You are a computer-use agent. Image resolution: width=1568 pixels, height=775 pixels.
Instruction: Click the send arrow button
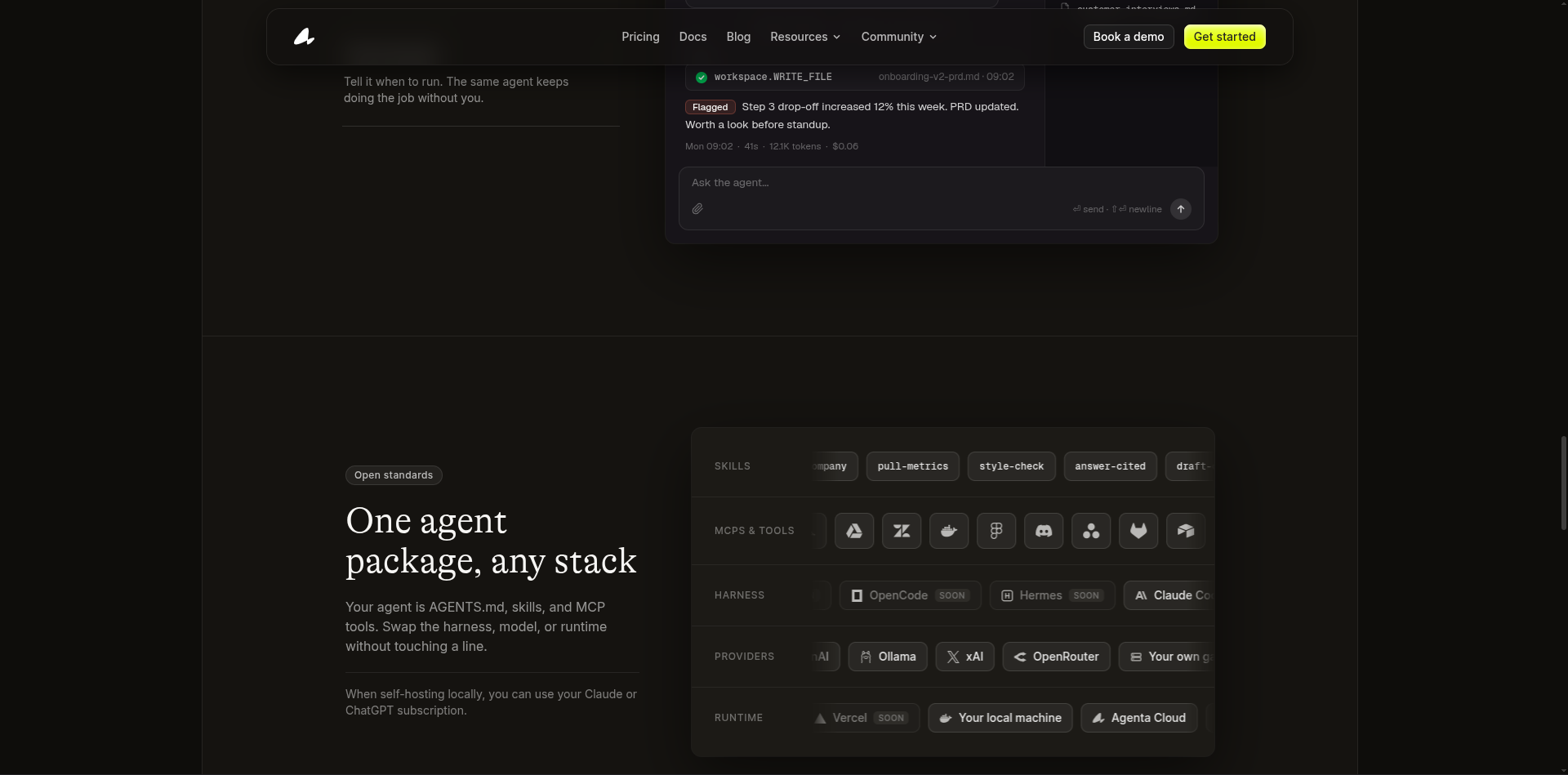pyautogui.click(x=1181, y=209)
